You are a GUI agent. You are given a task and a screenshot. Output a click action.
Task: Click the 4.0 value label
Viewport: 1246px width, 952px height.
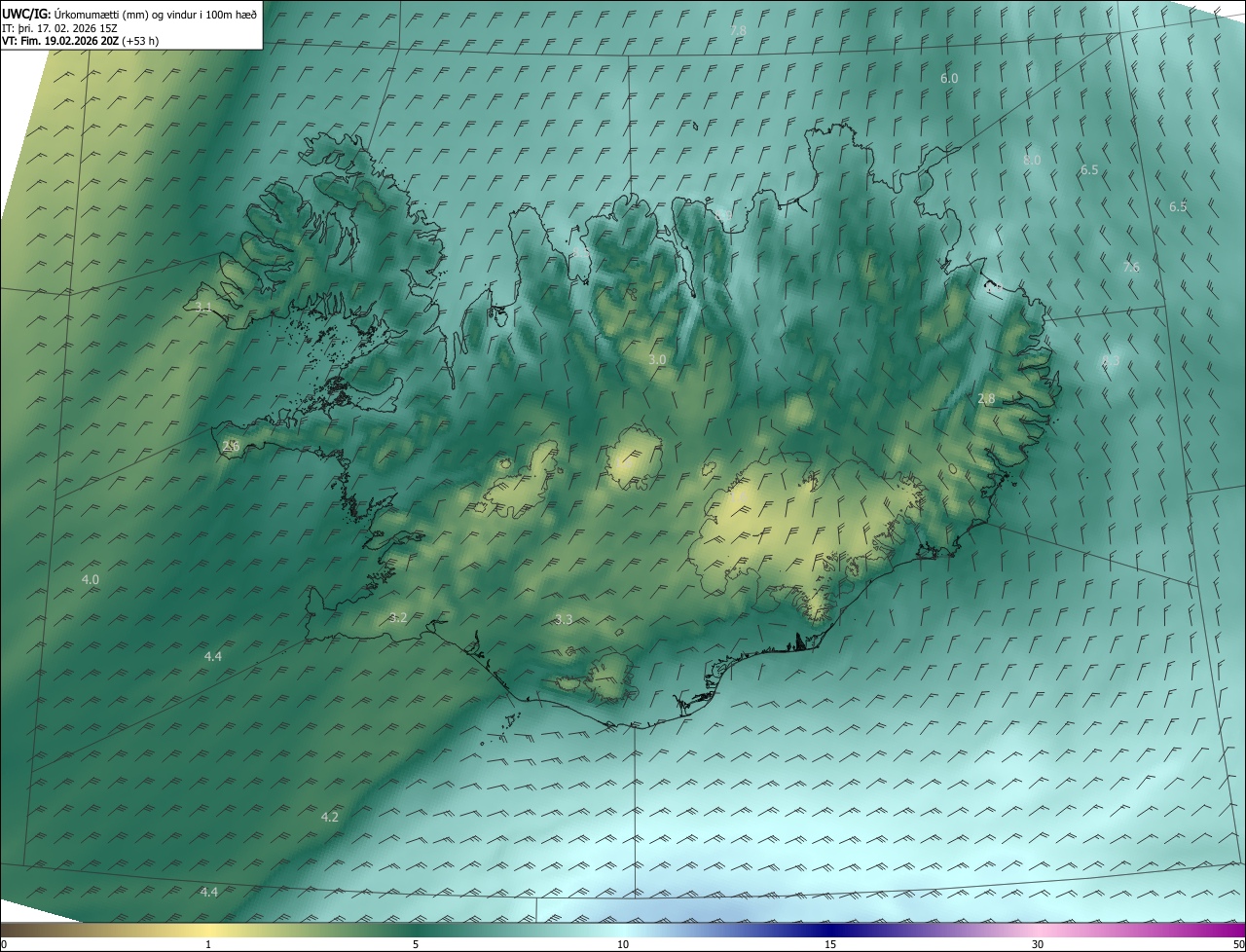click(90, 580)
